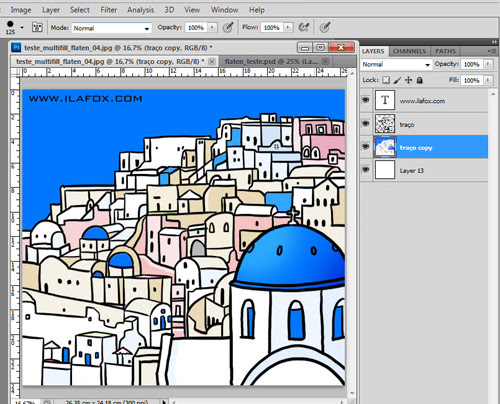
Task: Click the traço copy layer name
Action: pyautogui.click(x=416, y=148)
